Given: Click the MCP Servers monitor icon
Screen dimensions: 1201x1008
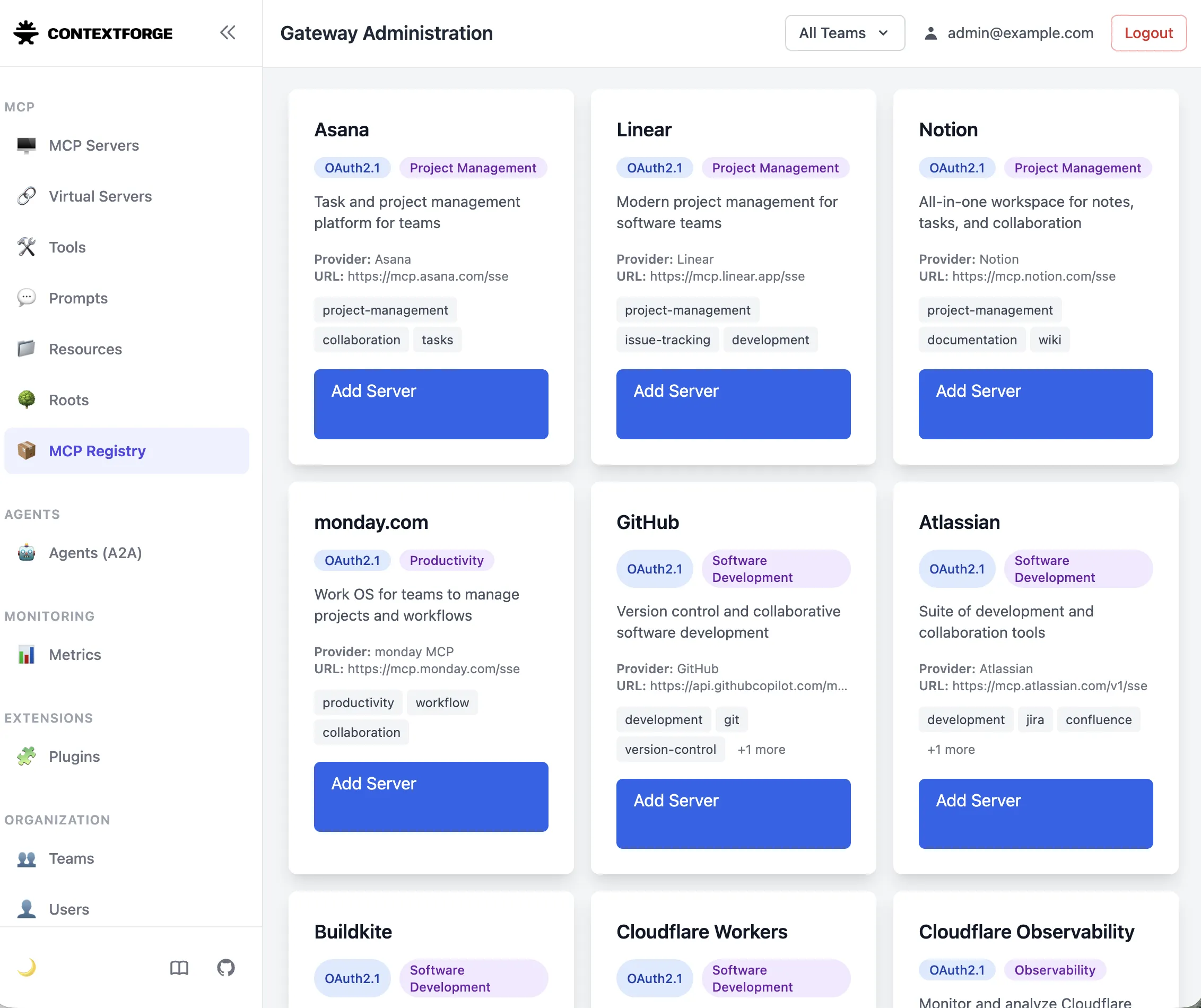Looking at the screenshot, I should coord(27,145).
